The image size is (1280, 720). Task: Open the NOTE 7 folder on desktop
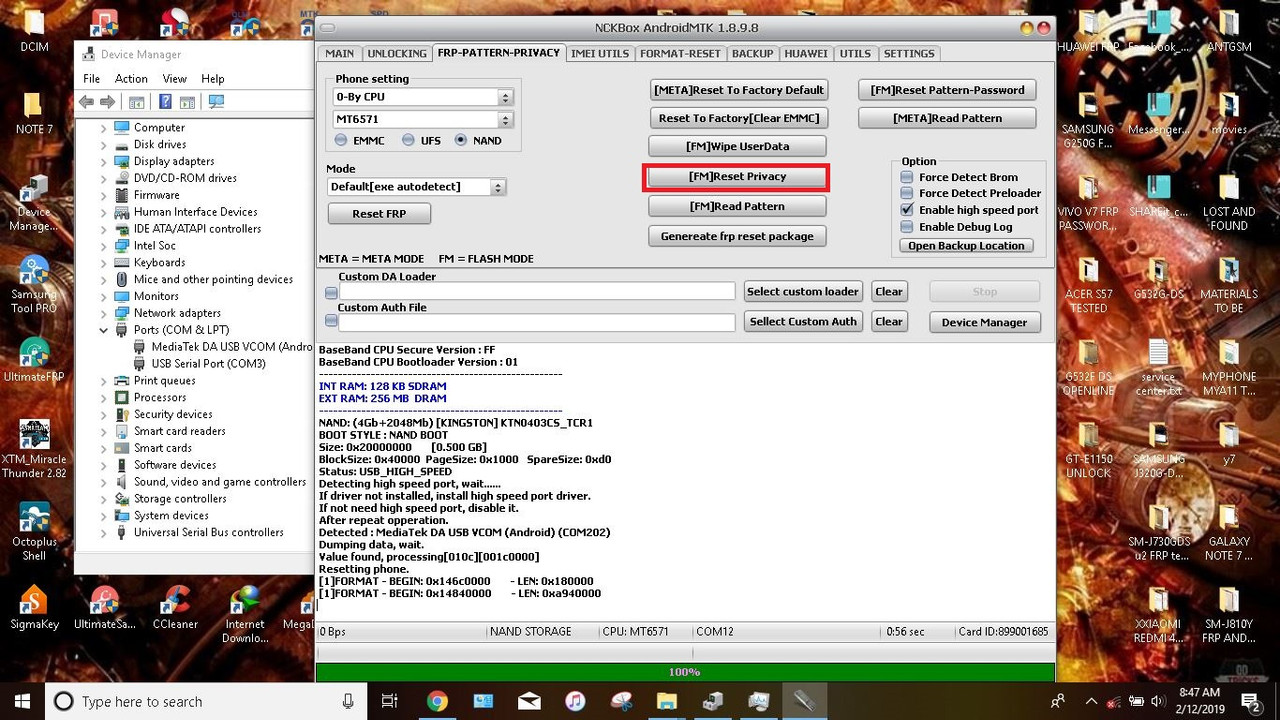pyautogui.click(x=34, y=113)
